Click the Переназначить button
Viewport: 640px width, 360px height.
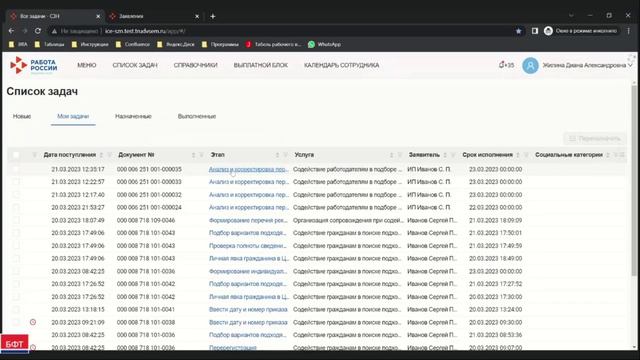point(595,139)
